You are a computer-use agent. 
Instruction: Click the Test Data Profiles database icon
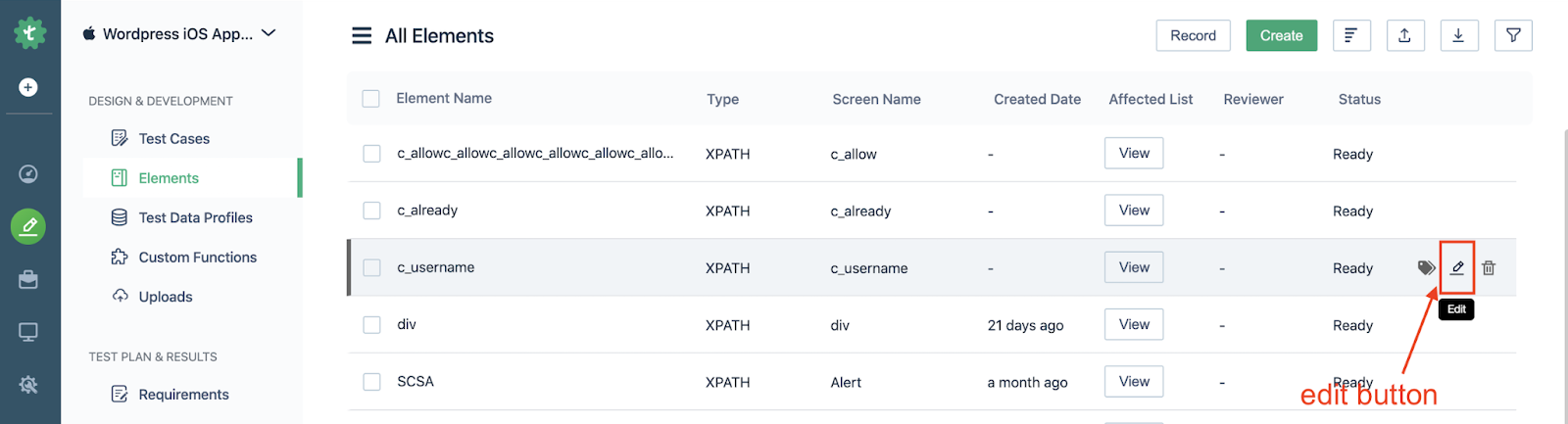pyautogui.click(x=120, y=217)
